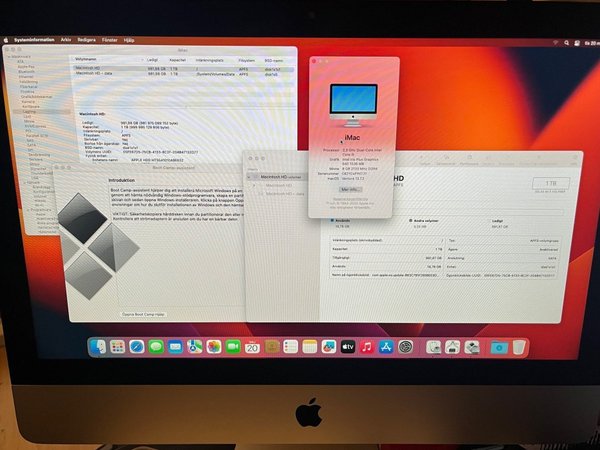Expand Macintosh HD under volymer in Disk Utility
The height and width of the screenshot is (450, 600).
254,185
